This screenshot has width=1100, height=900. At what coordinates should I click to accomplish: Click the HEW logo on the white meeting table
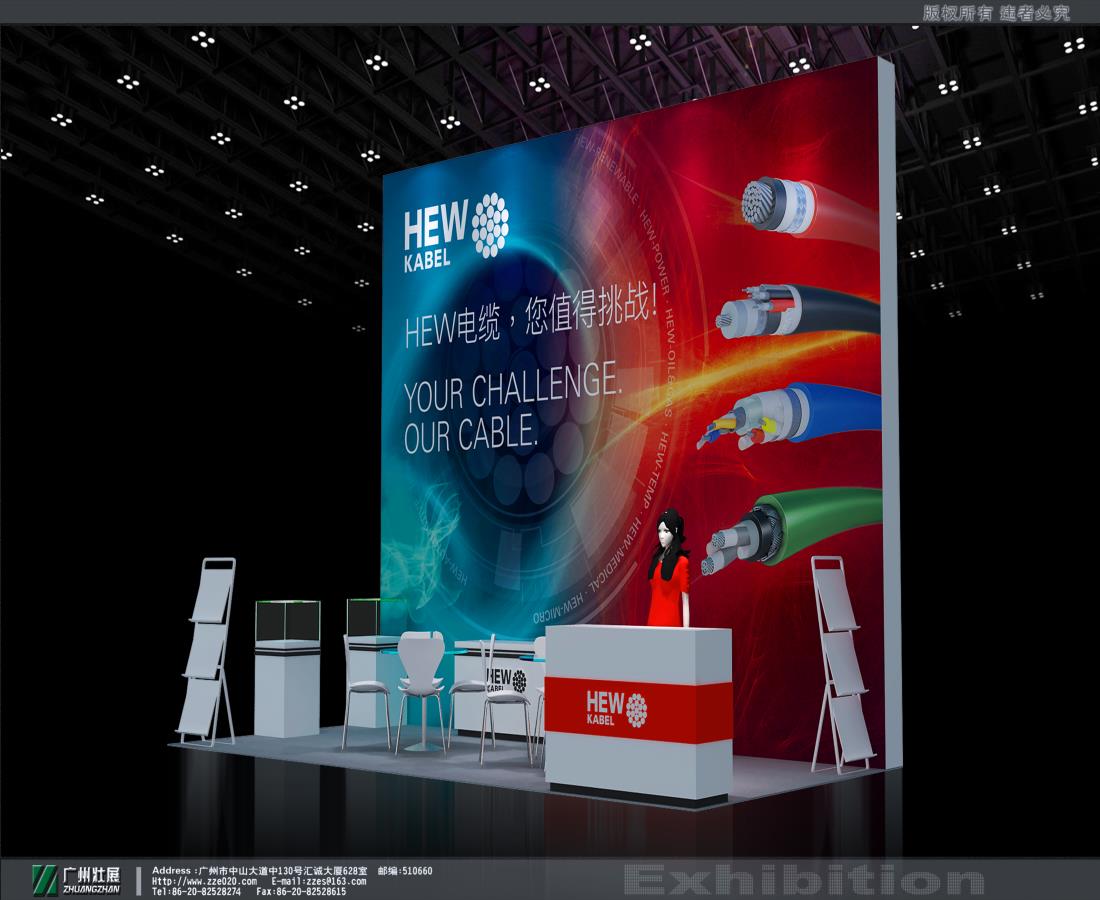(x=505, y=680)
